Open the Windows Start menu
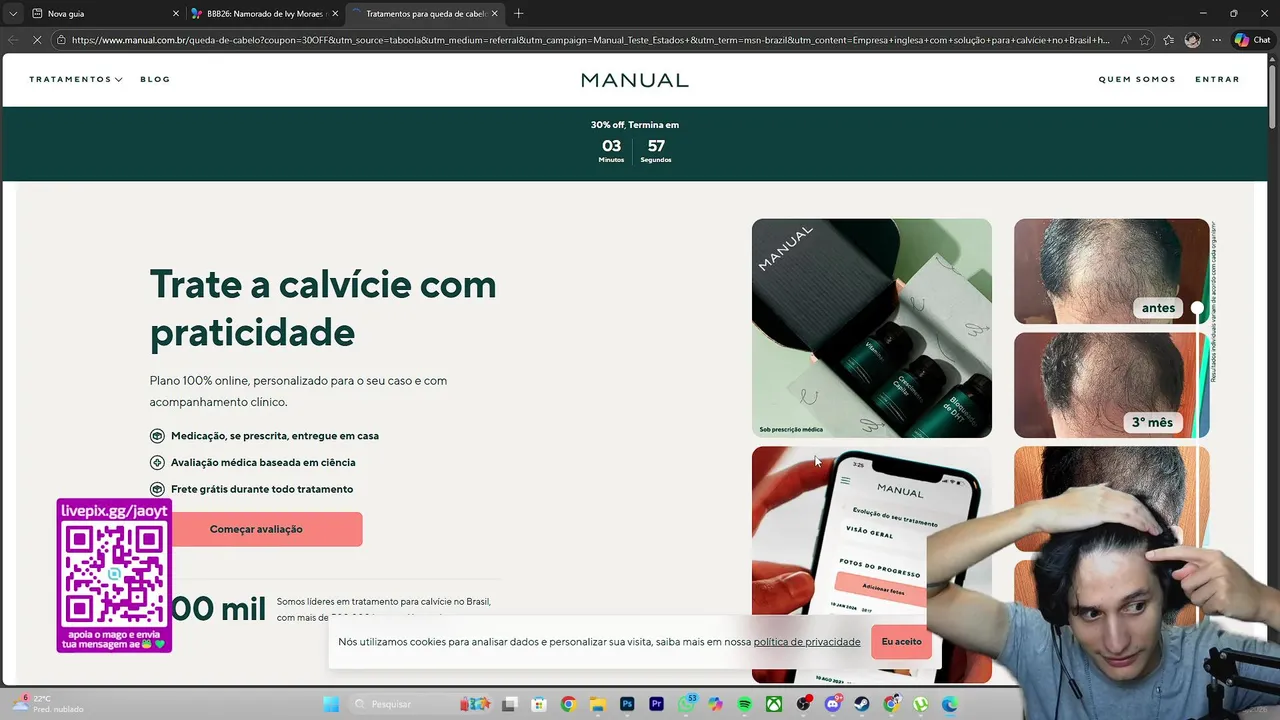Screen dimensions: 1280x720 click(x=331, y=704)
